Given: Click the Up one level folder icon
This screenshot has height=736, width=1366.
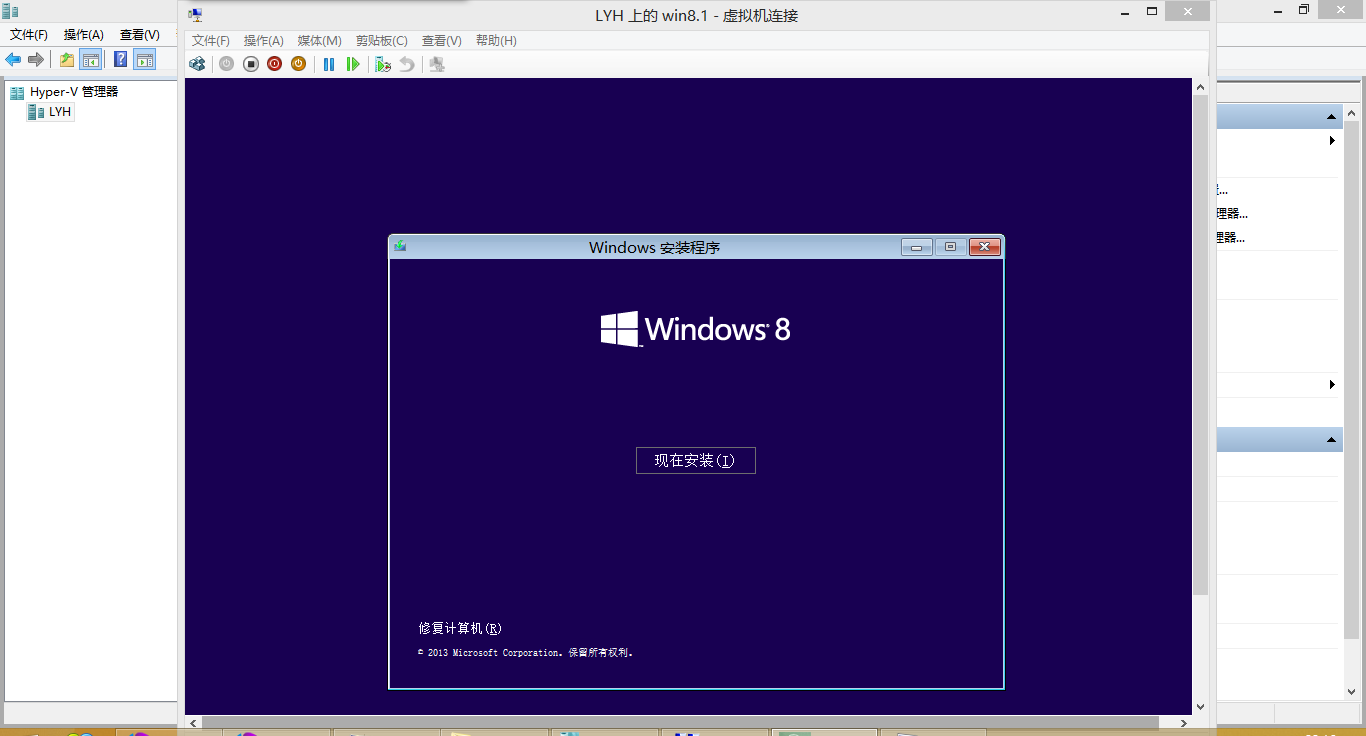Looking at the screenshot, I should [x=67, y=60].
